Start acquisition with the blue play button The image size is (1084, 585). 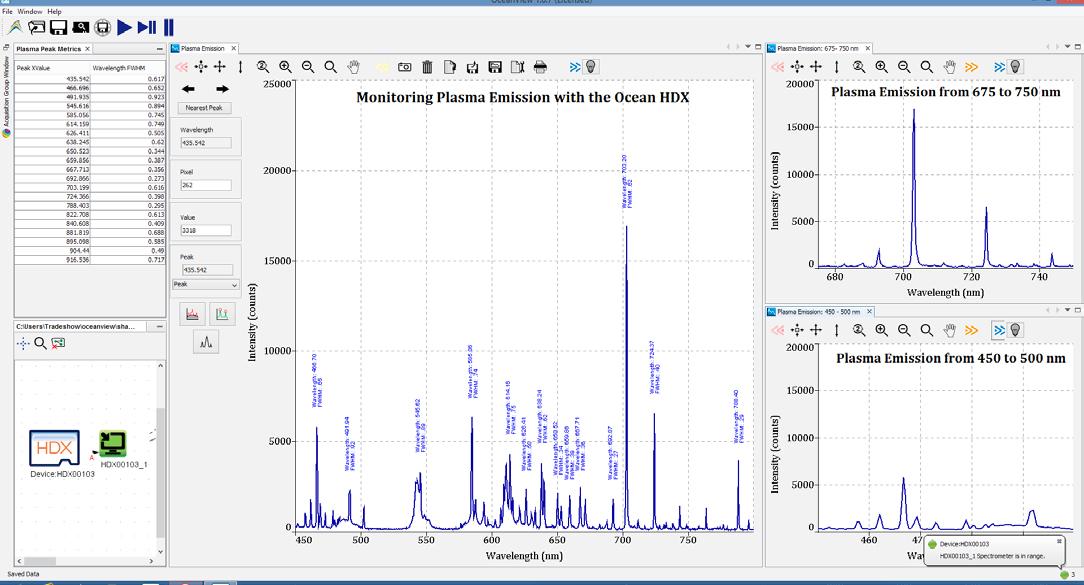[x=124, y=28]
